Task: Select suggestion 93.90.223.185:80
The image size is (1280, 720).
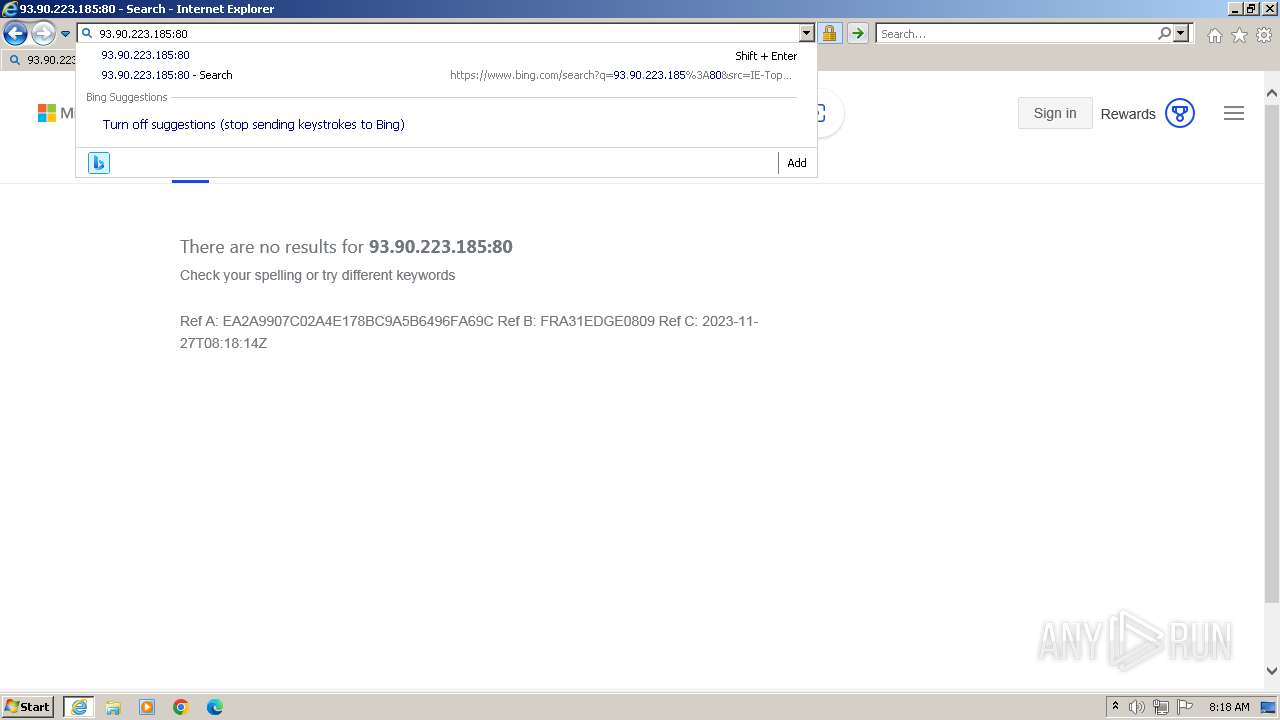Action: 446,55
